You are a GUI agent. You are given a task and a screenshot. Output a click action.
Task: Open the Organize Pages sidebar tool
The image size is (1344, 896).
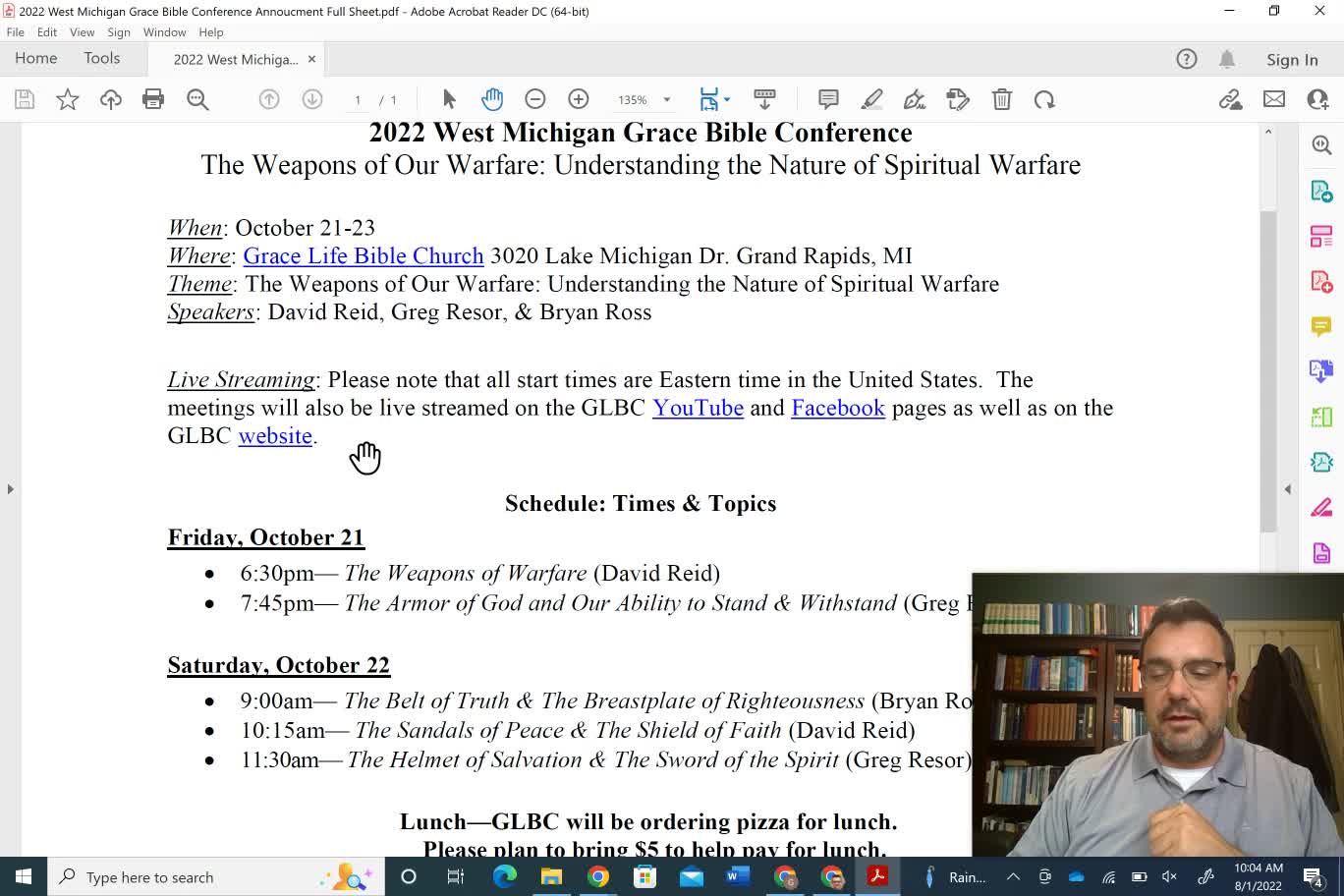tap(1321, 236)
